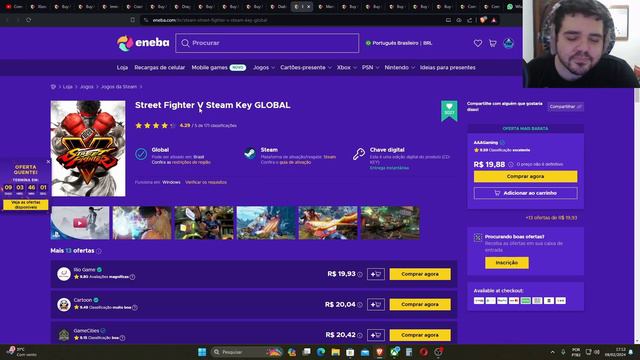Click info icon next to Mais 13 ofertas
640x360 pixels.
tap(98, 251)
